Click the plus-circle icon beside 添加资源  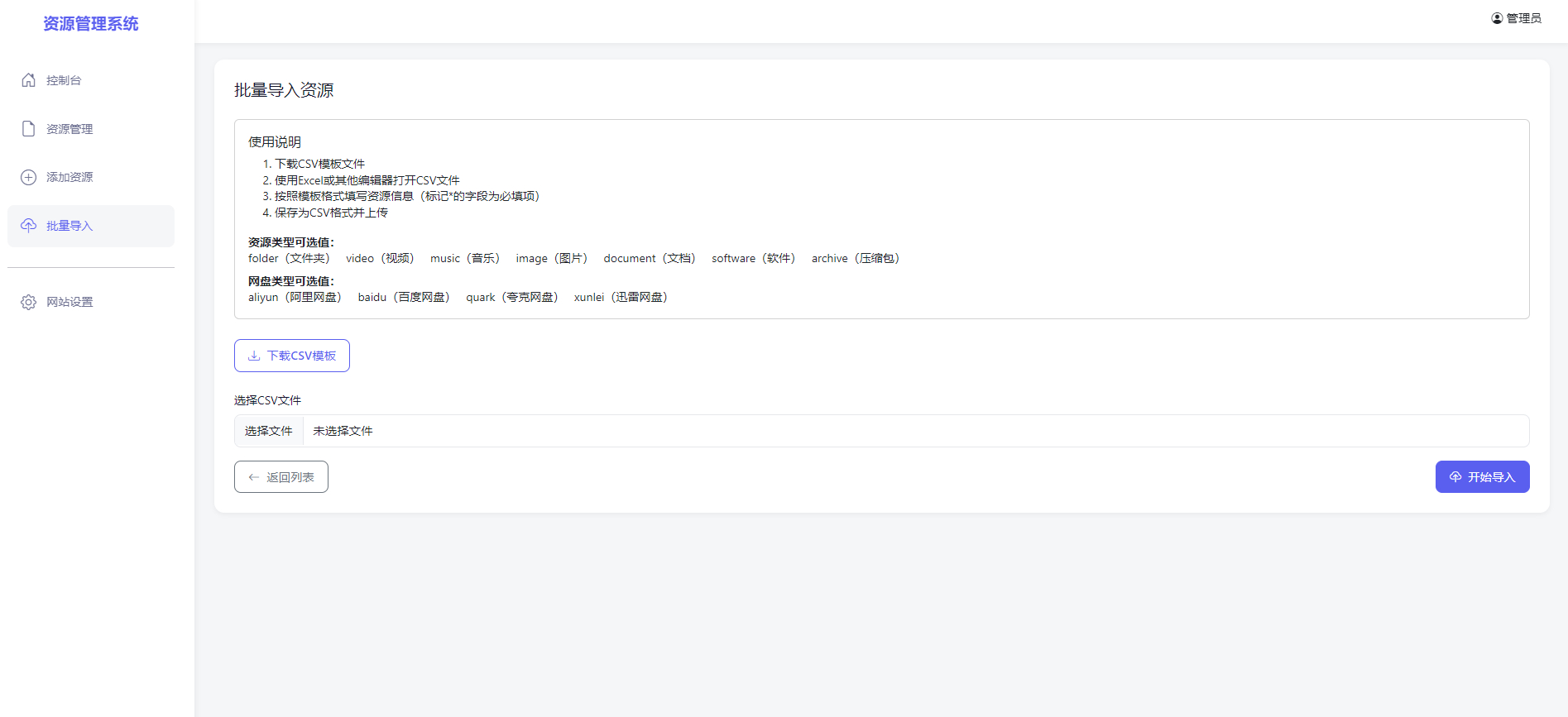click(x=29, y=177)
